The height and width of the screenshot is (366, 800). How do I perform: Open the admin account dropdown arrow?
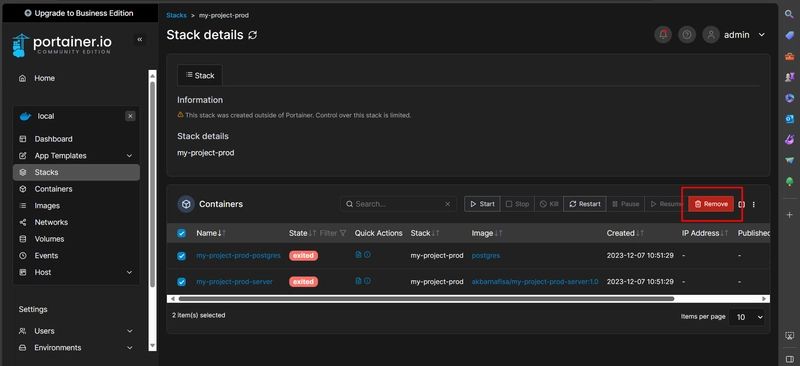762,35
